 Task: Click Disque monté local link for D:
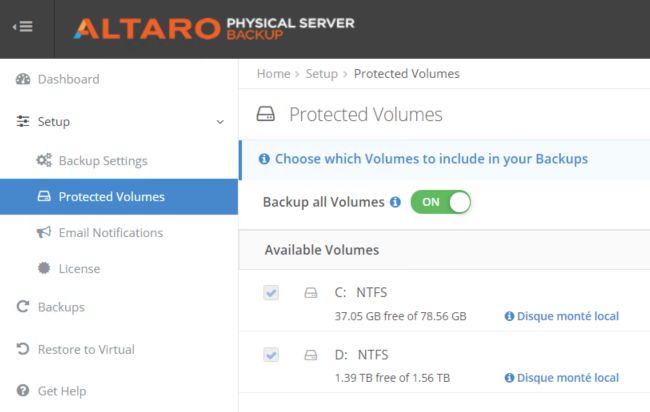pyautogui.click(x=567, y=378)
